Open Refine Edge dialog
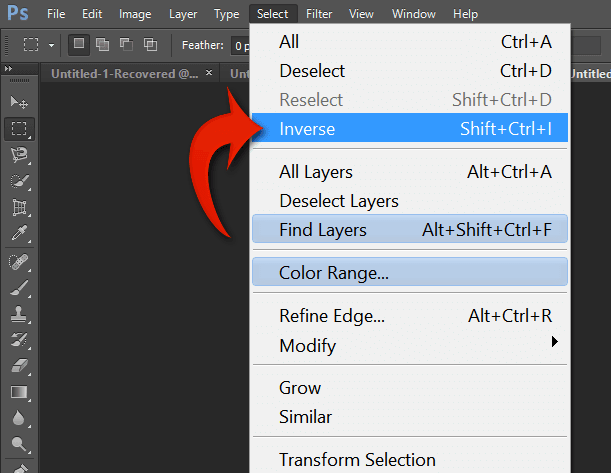611x473 pixels. (x=410, y=316)
